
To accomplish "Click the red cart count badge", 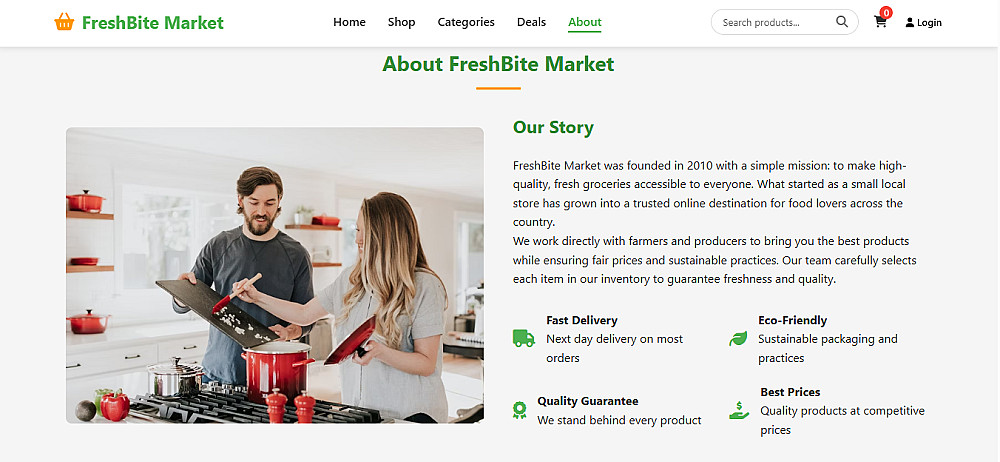I will [x=886, y=13].
